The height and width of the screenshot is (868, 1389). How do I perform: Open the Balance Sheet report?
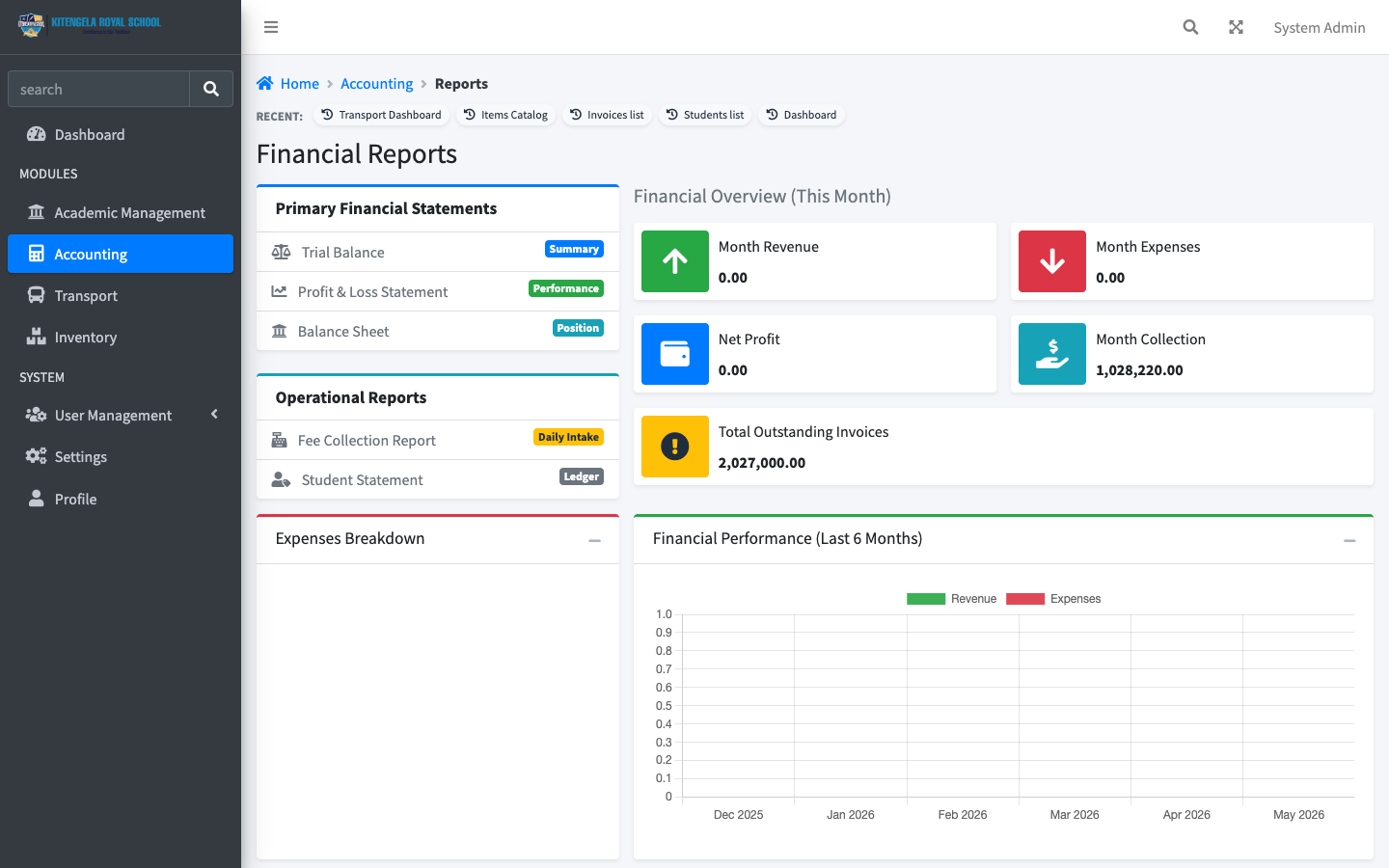click(x=438, y=331)
